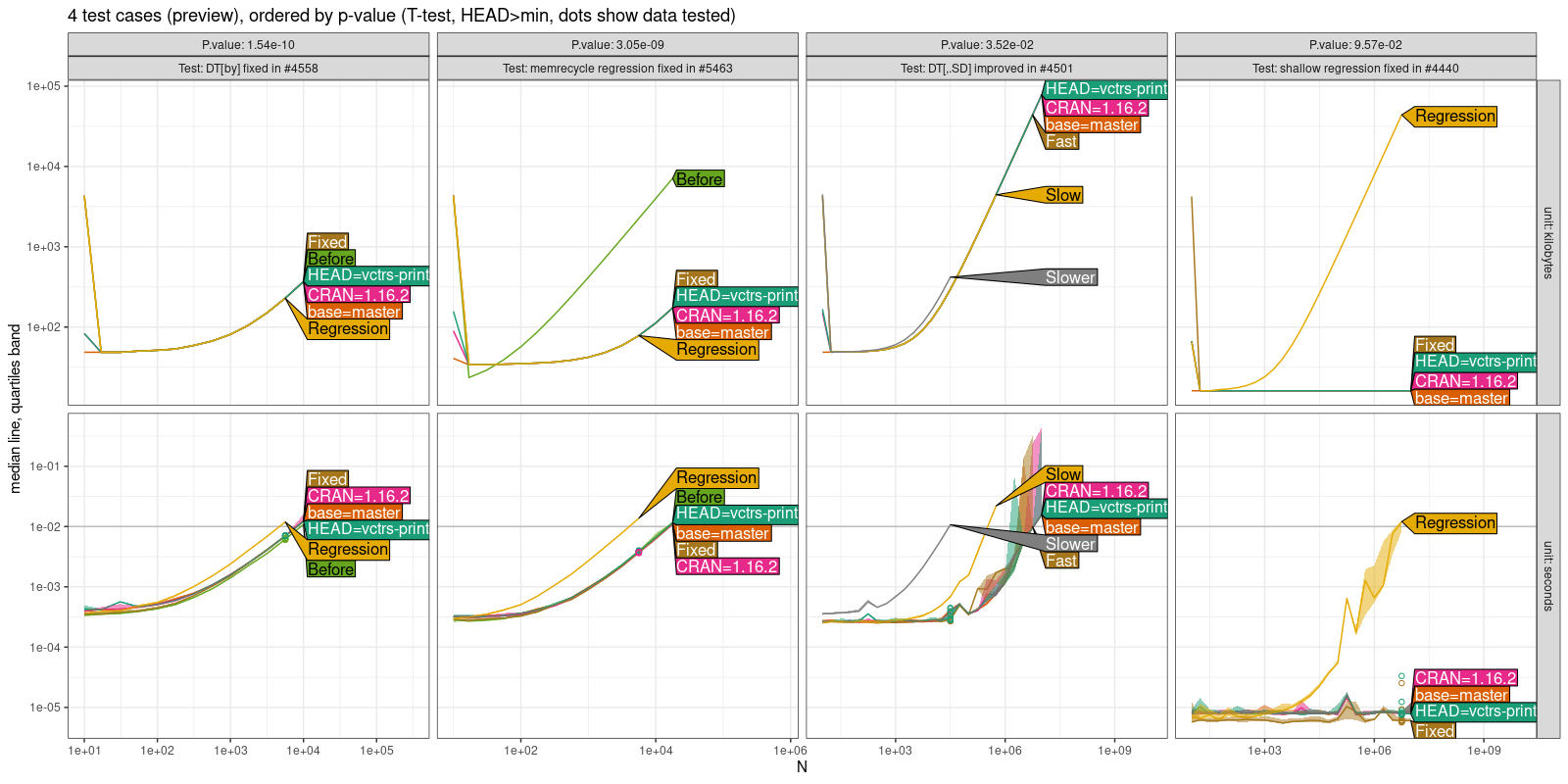Viewport: 1568px width, 784px height.
Task: Click the 'unit: kilobytes' row strip
Action: [x=1548, y=243]
